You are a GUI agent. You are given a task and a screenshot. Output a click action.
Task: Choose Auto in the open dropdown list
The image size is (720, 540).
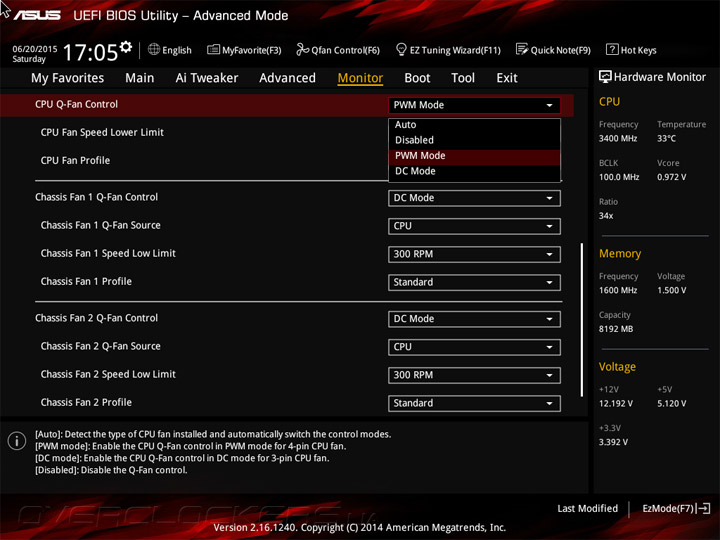point(474,125)
